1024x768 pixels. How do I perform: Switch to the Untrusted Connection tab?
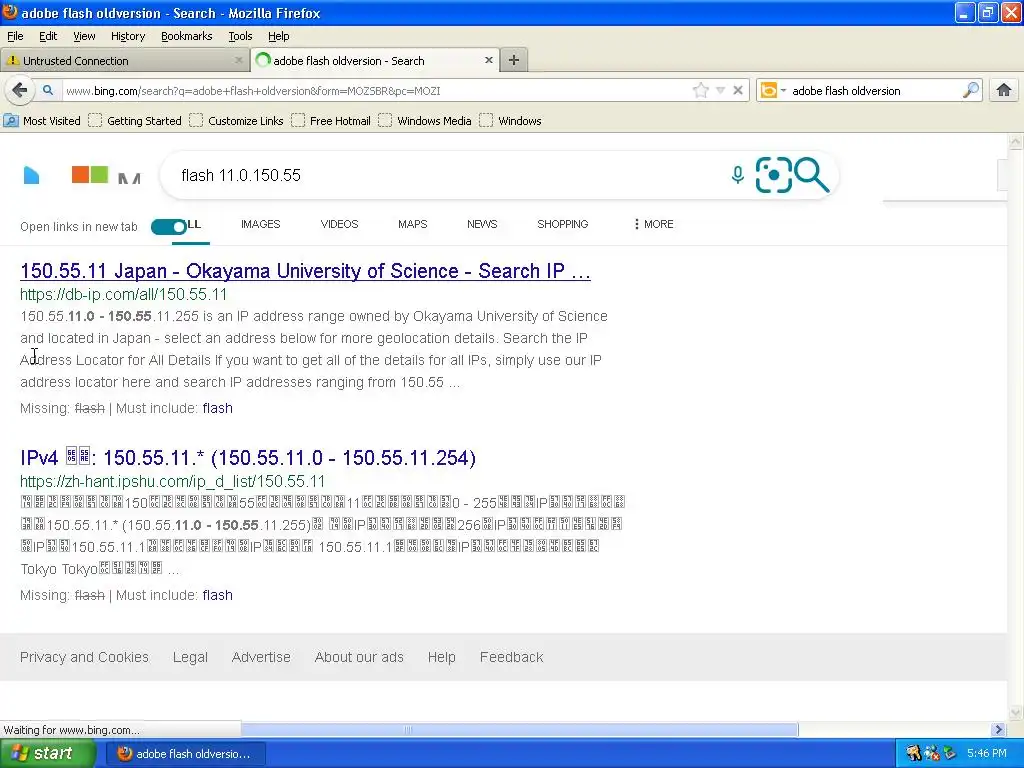pyautogui.click(x=124, y=60)
